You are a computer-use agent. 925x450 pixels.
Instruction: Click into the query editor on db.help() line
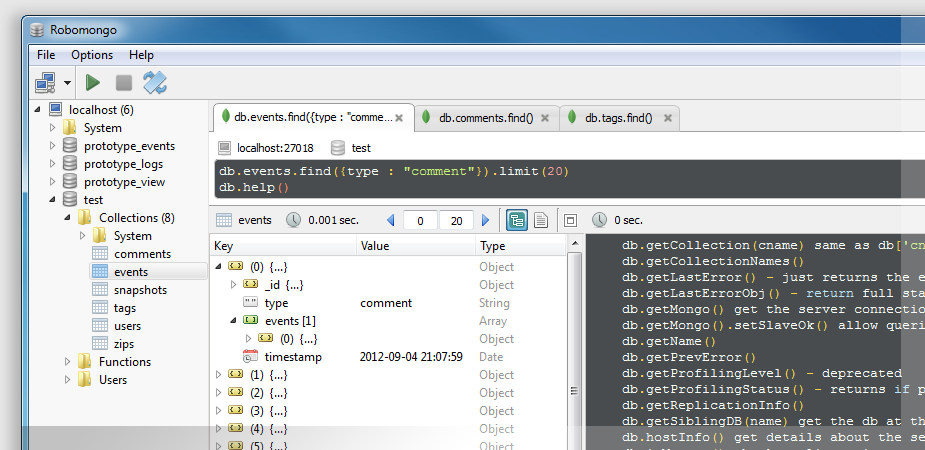[255, 188]
